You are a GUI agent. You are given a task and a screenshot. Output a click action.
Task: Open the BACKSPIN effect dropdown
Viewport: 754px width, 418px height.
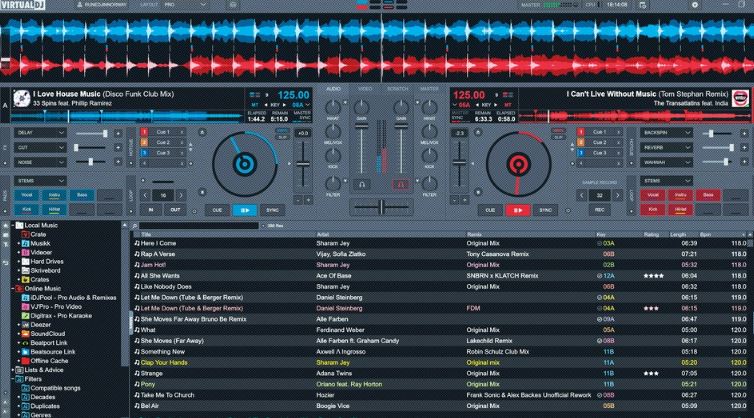tap(666, 132)
